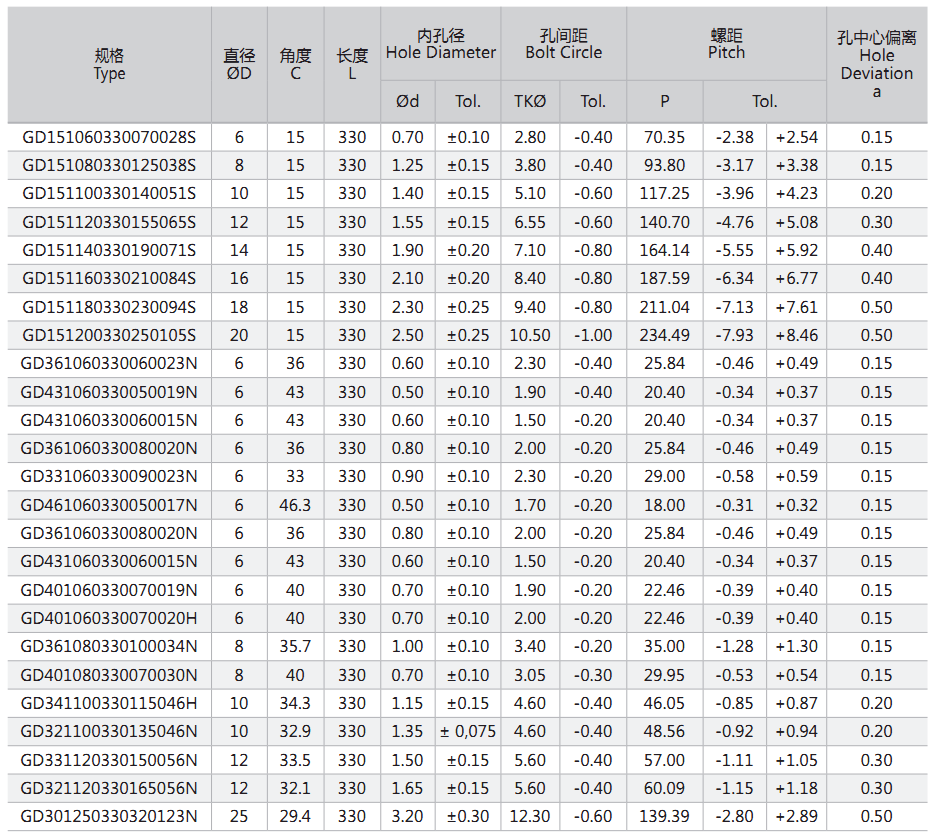Click type cell GD151100330140051S
The width and height of the screenshot is (938, 840).
tap(109, 194)
